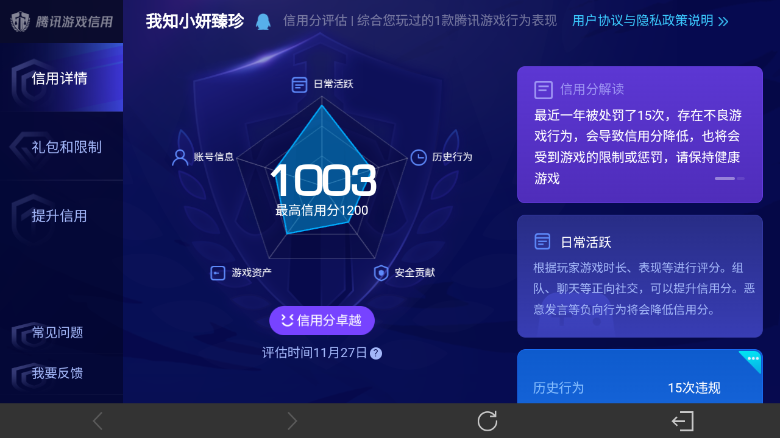This screenshot has width=780, height=439.
Task: Click the 账号信息 radar label
Action: pyautogui.click(x=213, y=157)
